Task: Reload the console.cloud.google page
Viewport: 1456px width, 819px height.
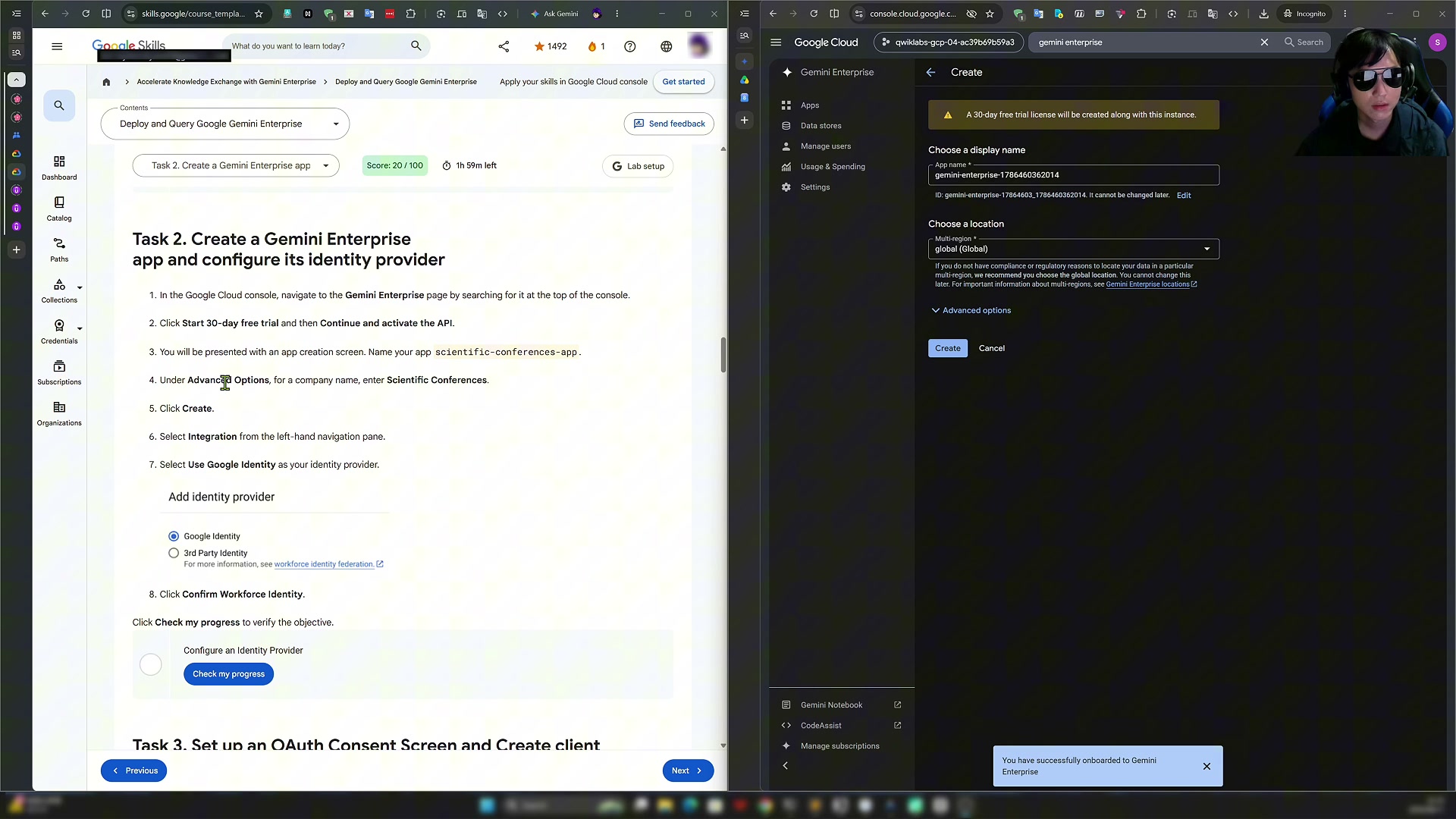Action: (813, 14)
